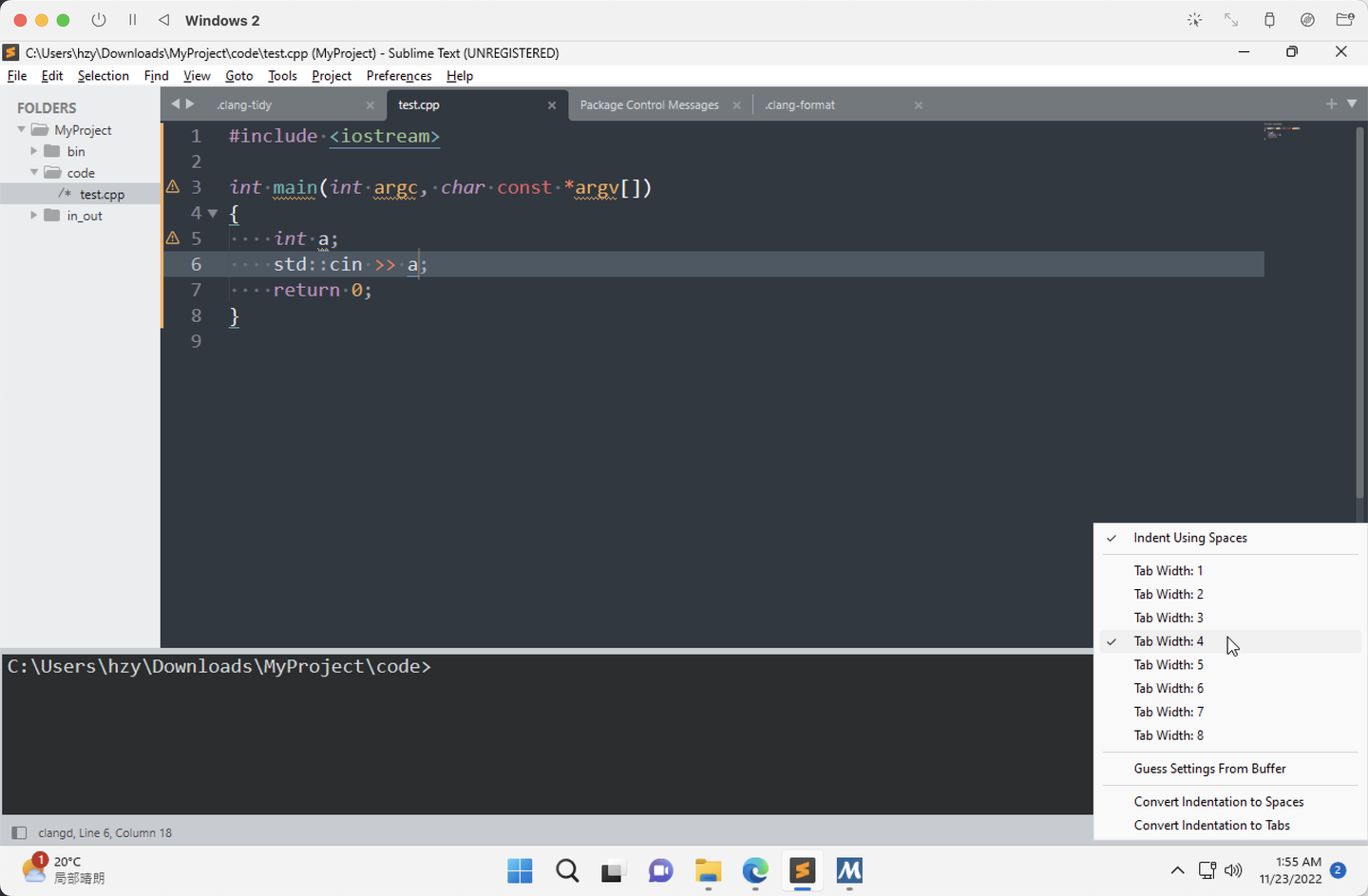Image resolution: width=1368 pixels, height=896 pixels.
Task: Expand the bin folder
Action: 35,151
